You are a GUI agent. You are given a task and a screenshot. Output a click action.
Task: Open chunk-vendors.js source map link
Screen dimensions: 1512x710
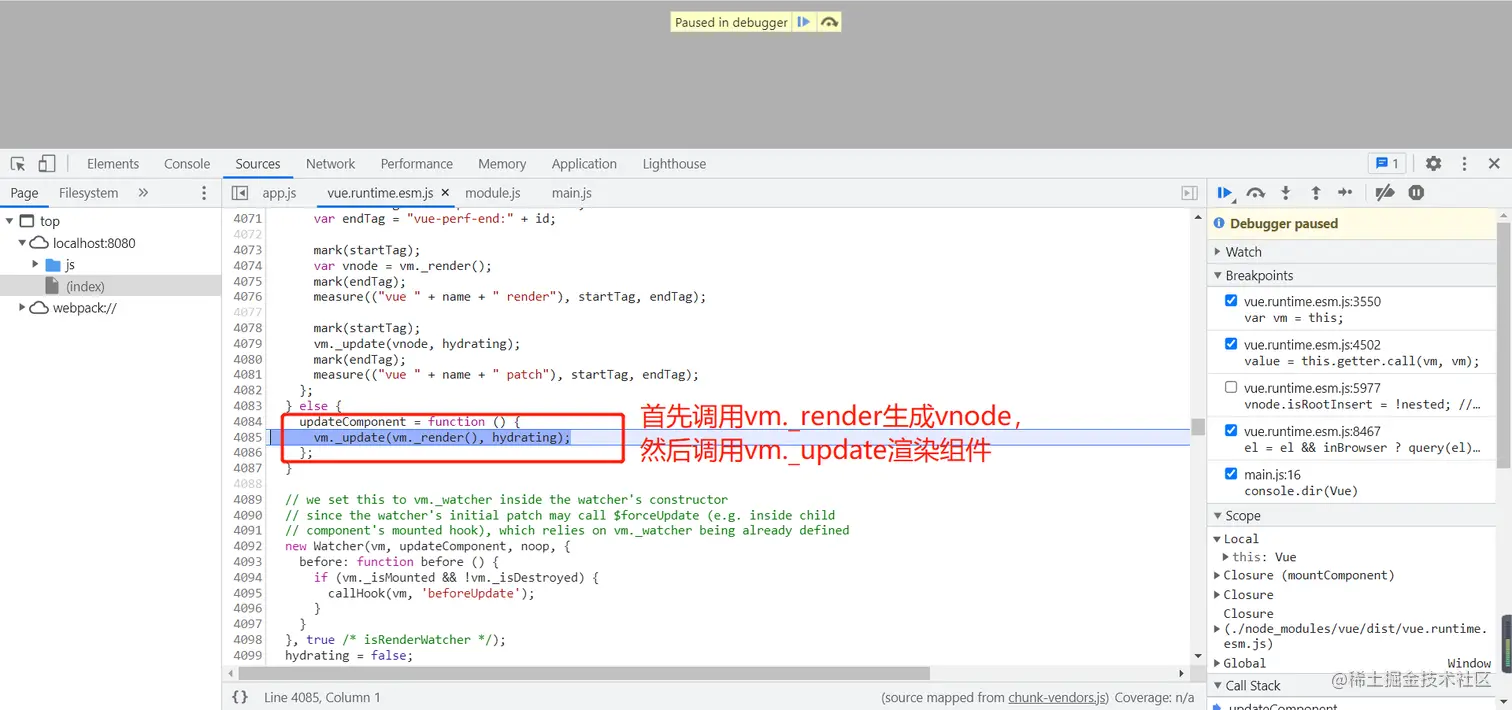[x=1057, y=697]
